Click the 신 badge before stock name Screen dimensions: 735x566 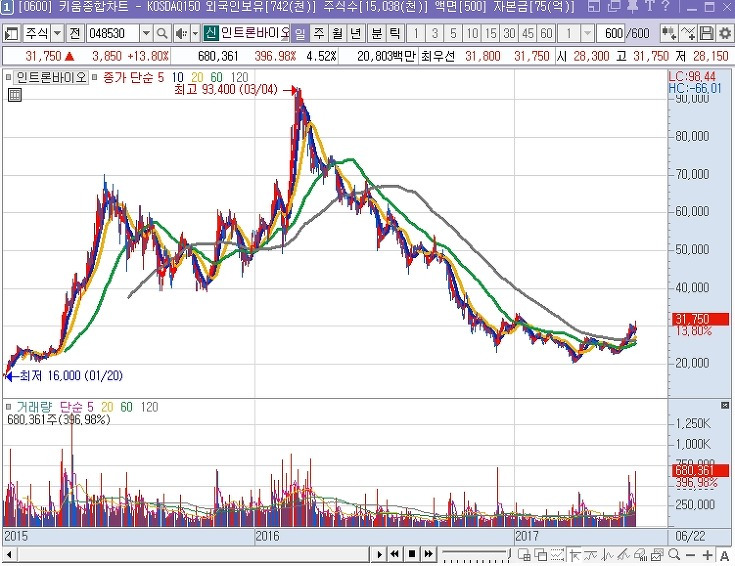pos(211,33)
